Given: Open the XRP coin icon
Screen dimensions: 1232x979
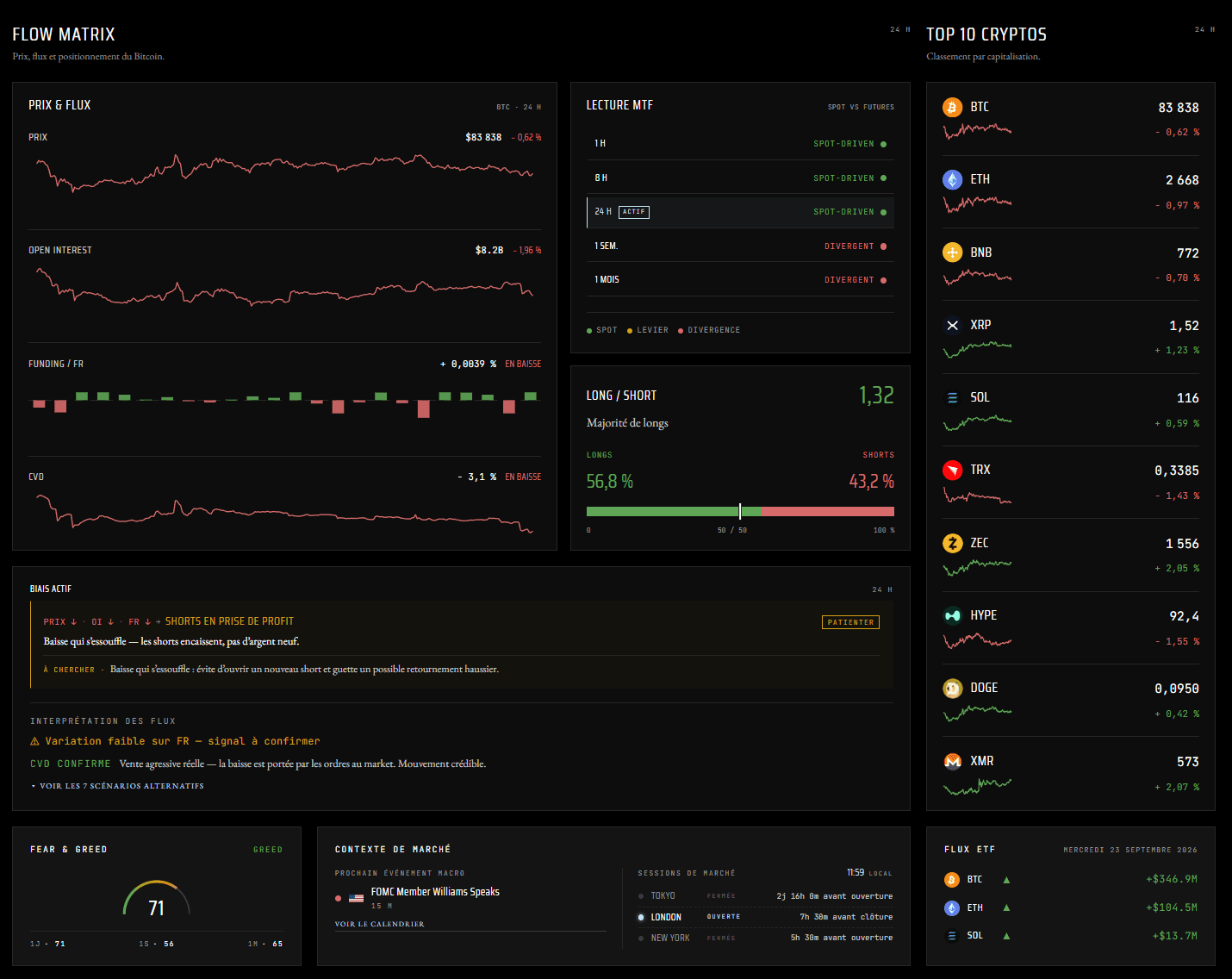Looking at the screenshot, I should tap(952, 325).
